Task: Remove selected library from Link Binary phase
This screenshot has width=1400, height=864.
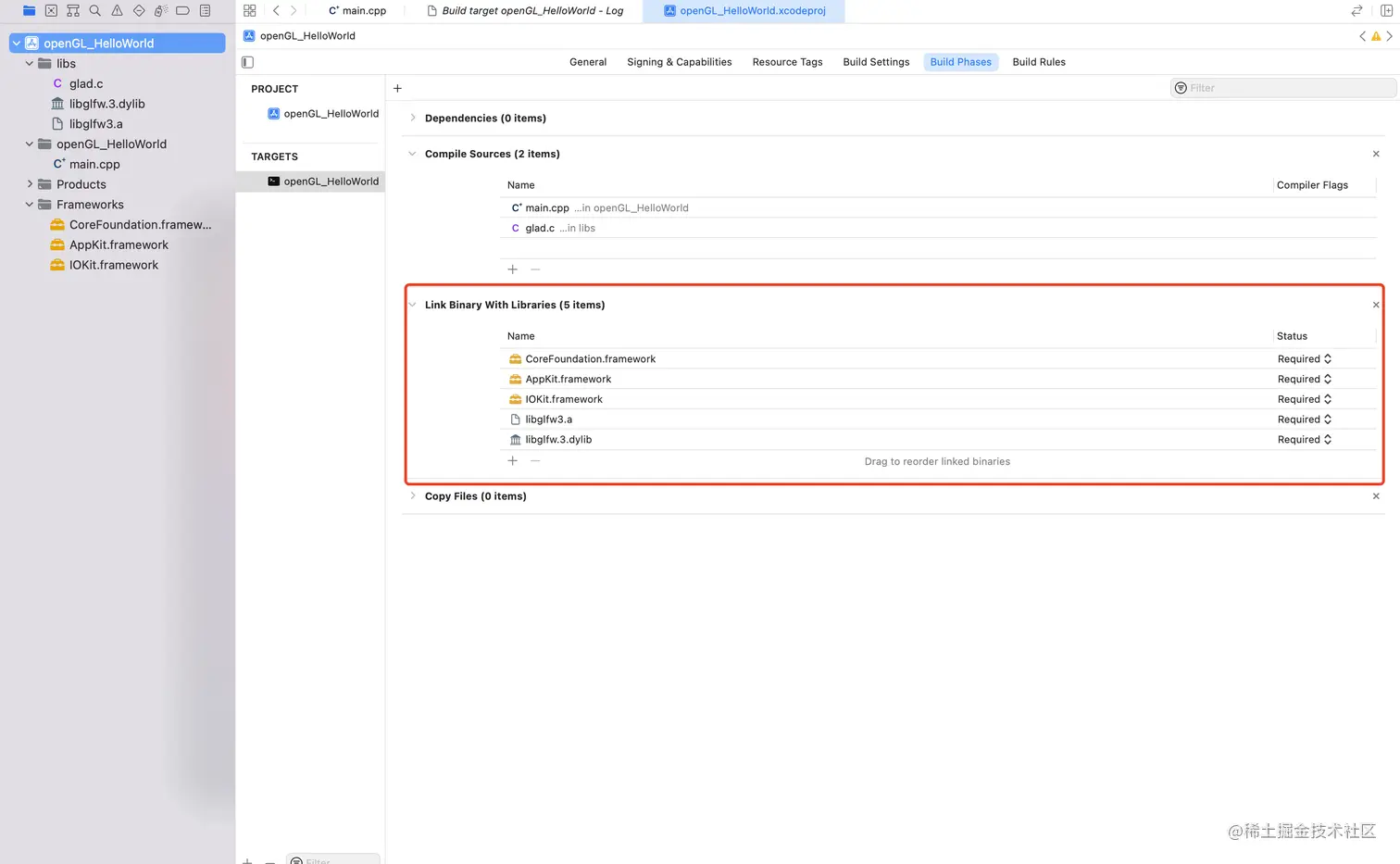Action: click(535, 461)
